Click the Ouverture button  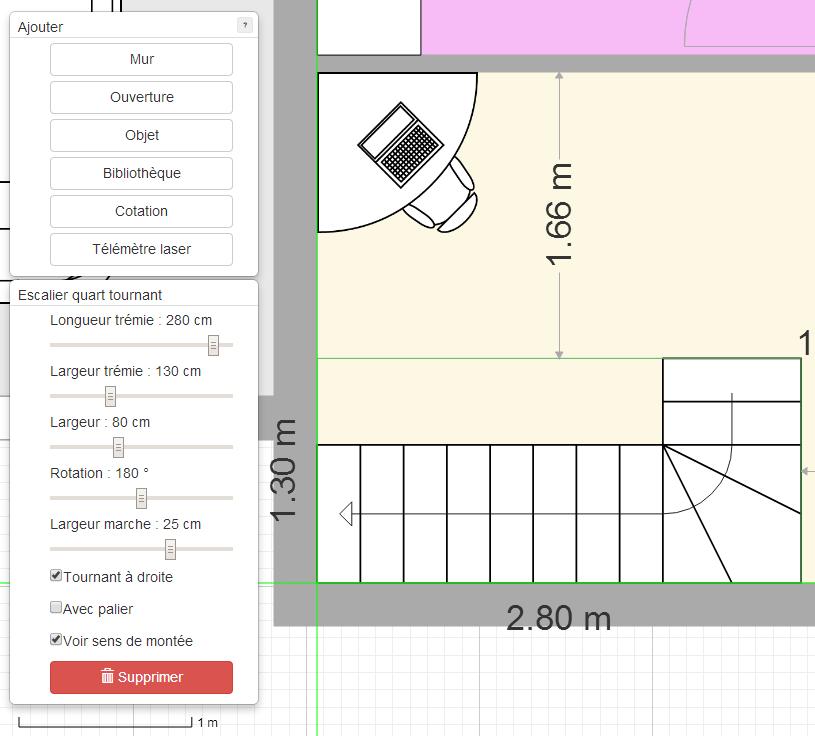click(x=140, y=97)
